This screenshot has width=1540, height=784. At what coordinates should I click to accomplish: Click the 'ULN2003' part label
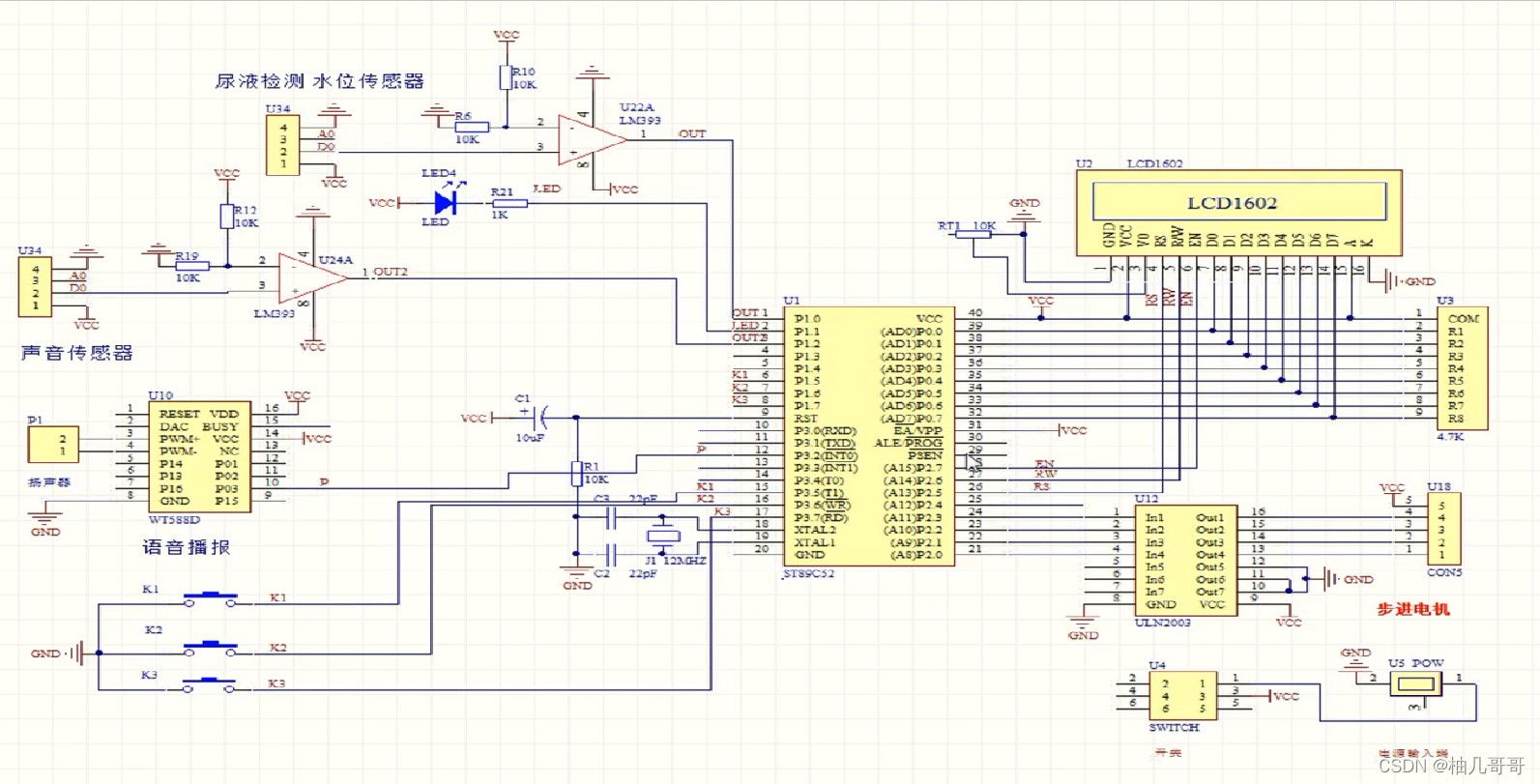1162,623
